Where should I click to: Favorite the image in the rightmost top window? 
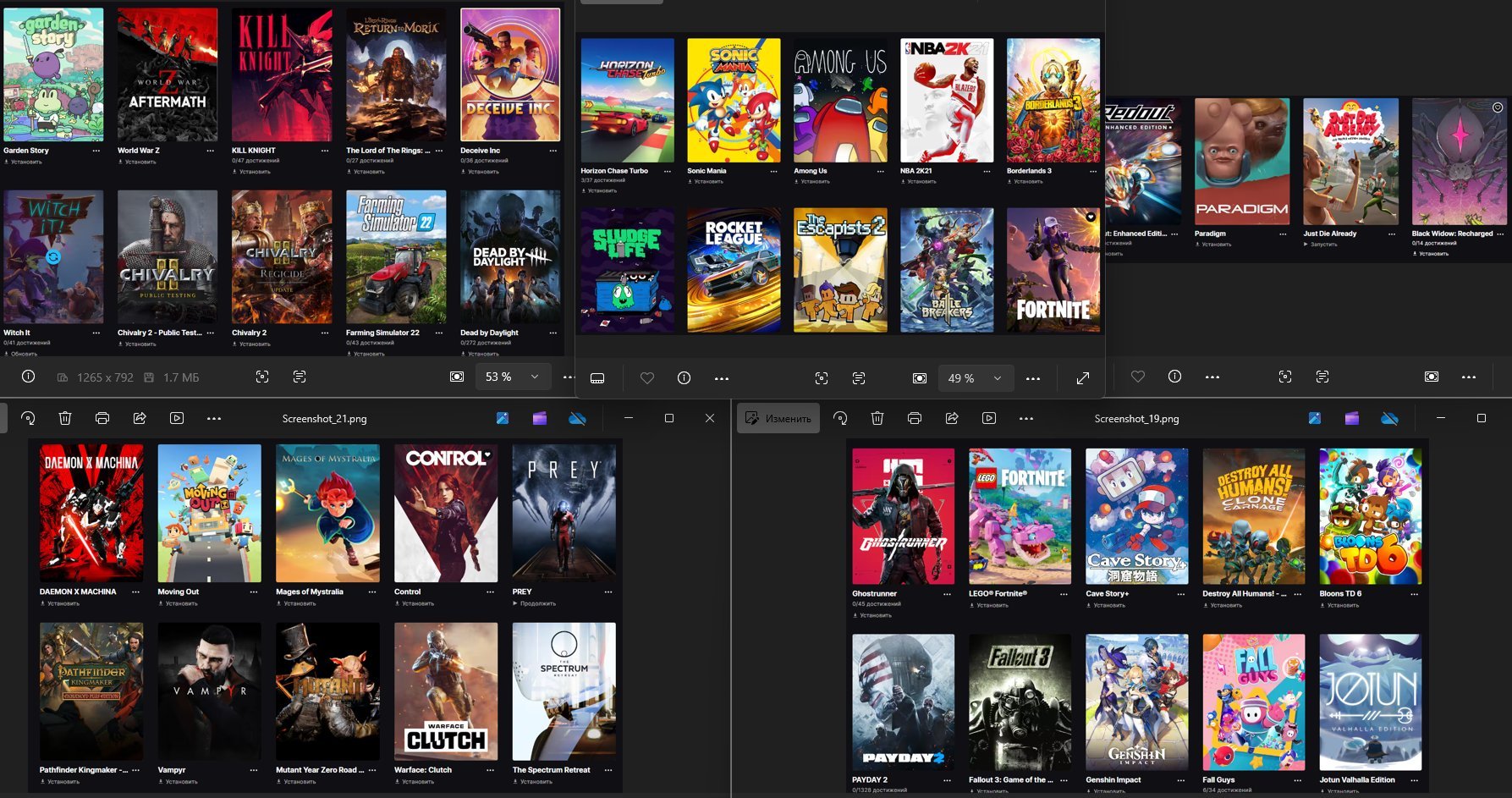[x=1138, y=377]
